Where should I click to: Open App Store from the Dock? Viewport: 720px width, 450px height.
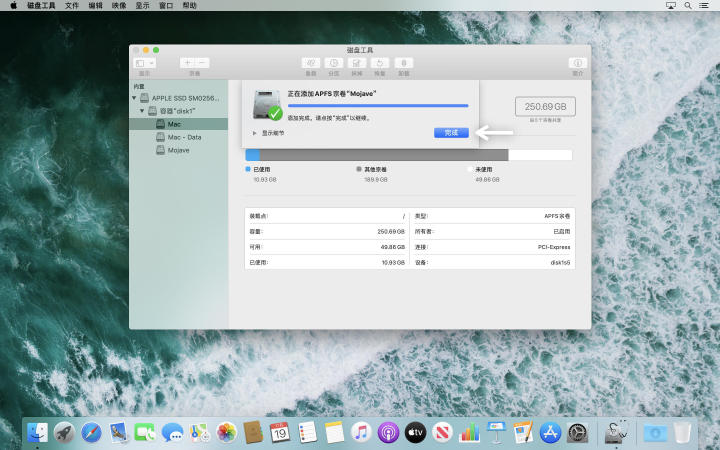click(x=550, y=433)
